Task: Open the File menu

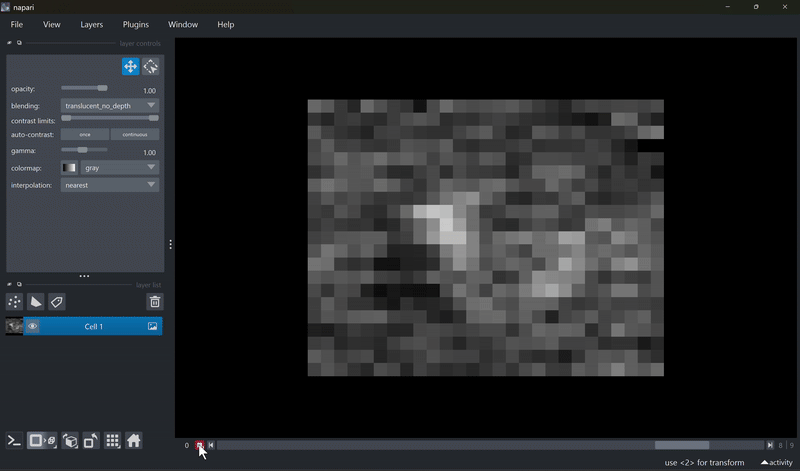Action: point(16,24)
